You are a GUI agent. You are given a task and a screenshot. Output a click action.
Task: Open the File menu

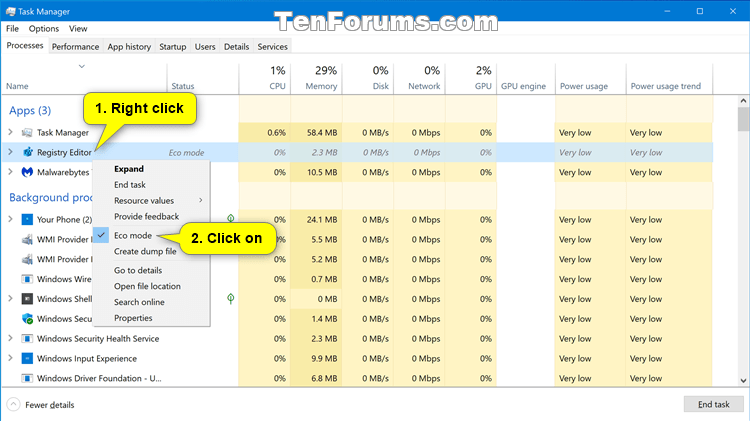[12, 29]
